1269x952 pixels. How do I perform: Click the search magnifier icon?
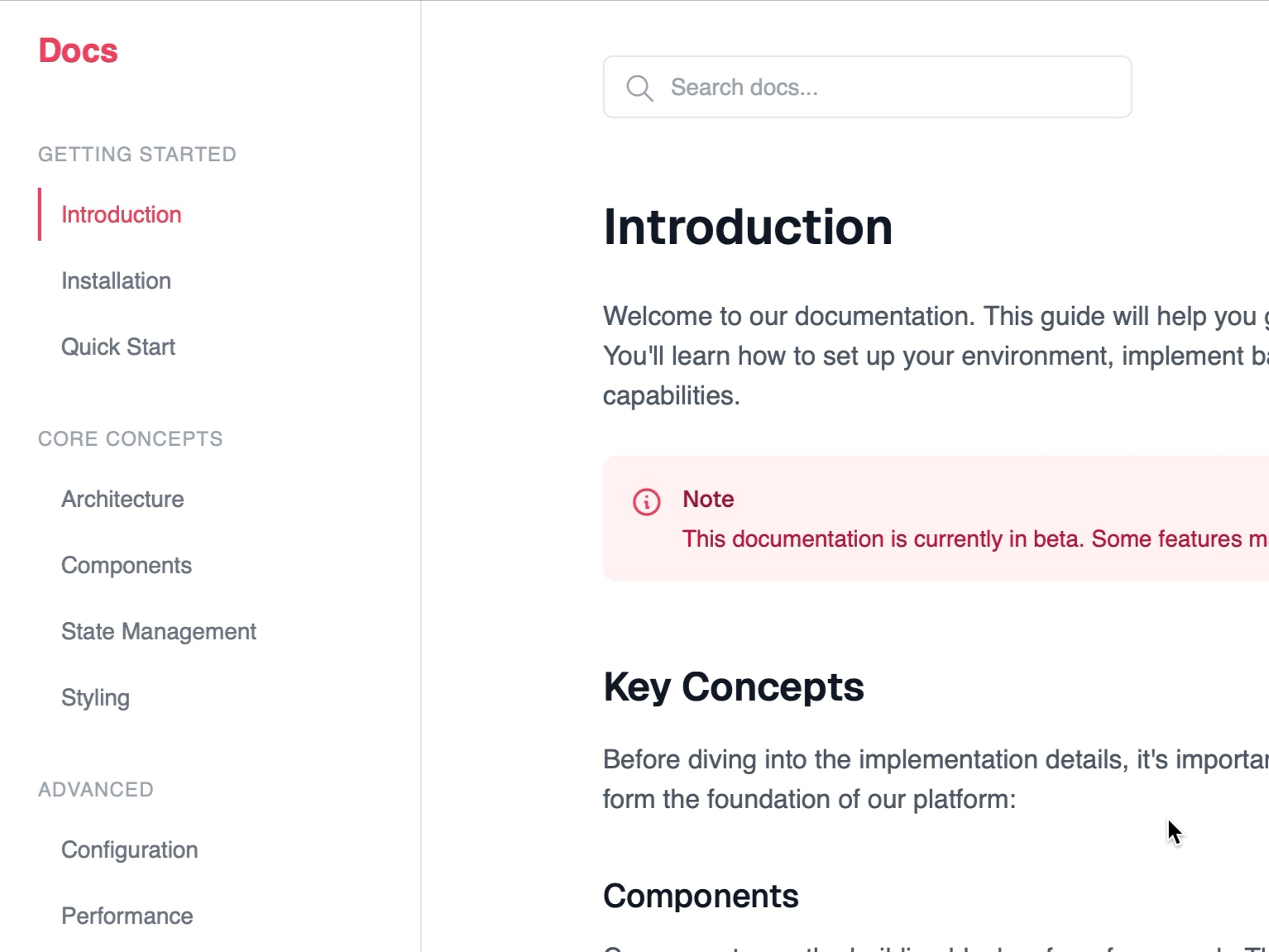tap(640, 87)
